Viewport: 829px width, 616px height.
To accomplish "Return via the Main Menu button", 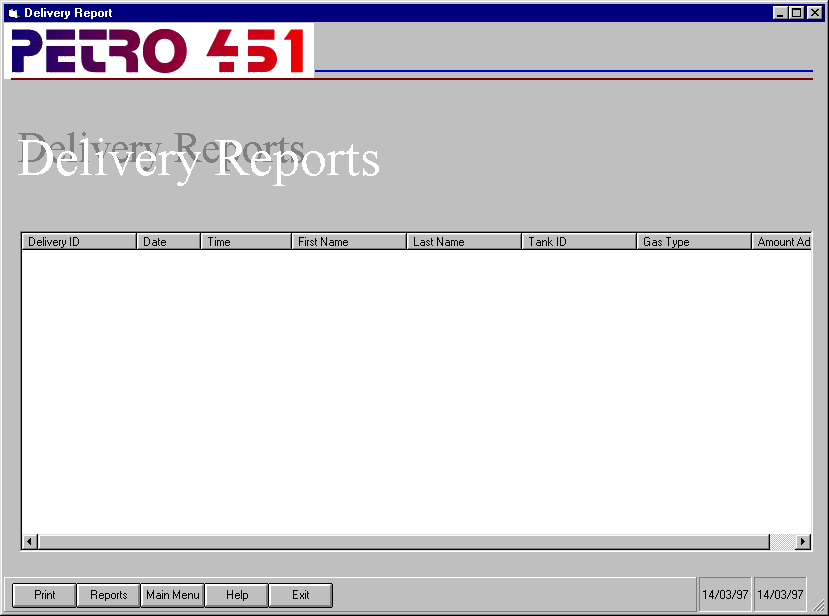I will (x=172, y=595).
